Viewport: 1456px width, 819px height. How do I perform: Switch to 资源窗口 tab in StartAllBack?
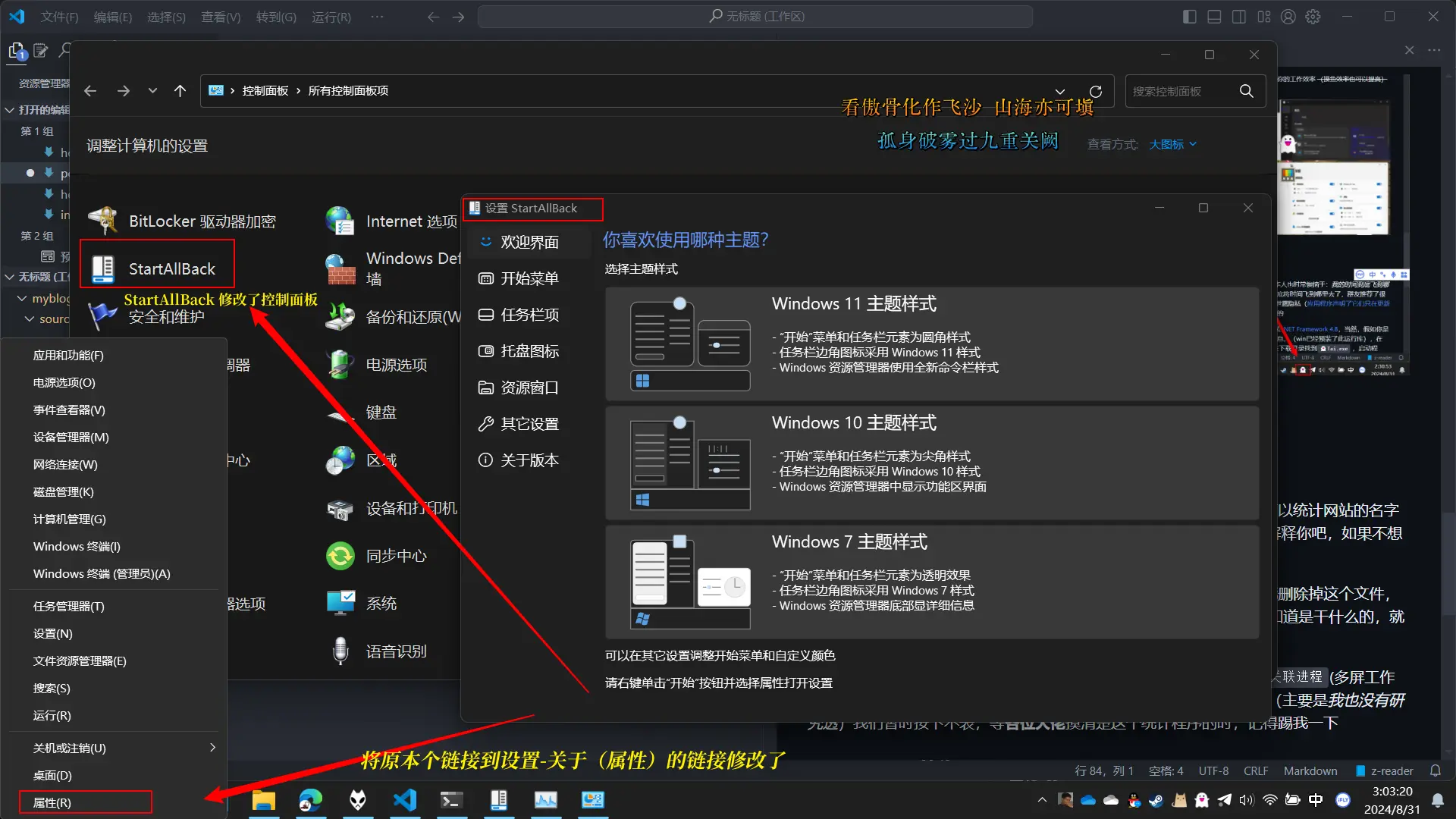pos(529,388)
